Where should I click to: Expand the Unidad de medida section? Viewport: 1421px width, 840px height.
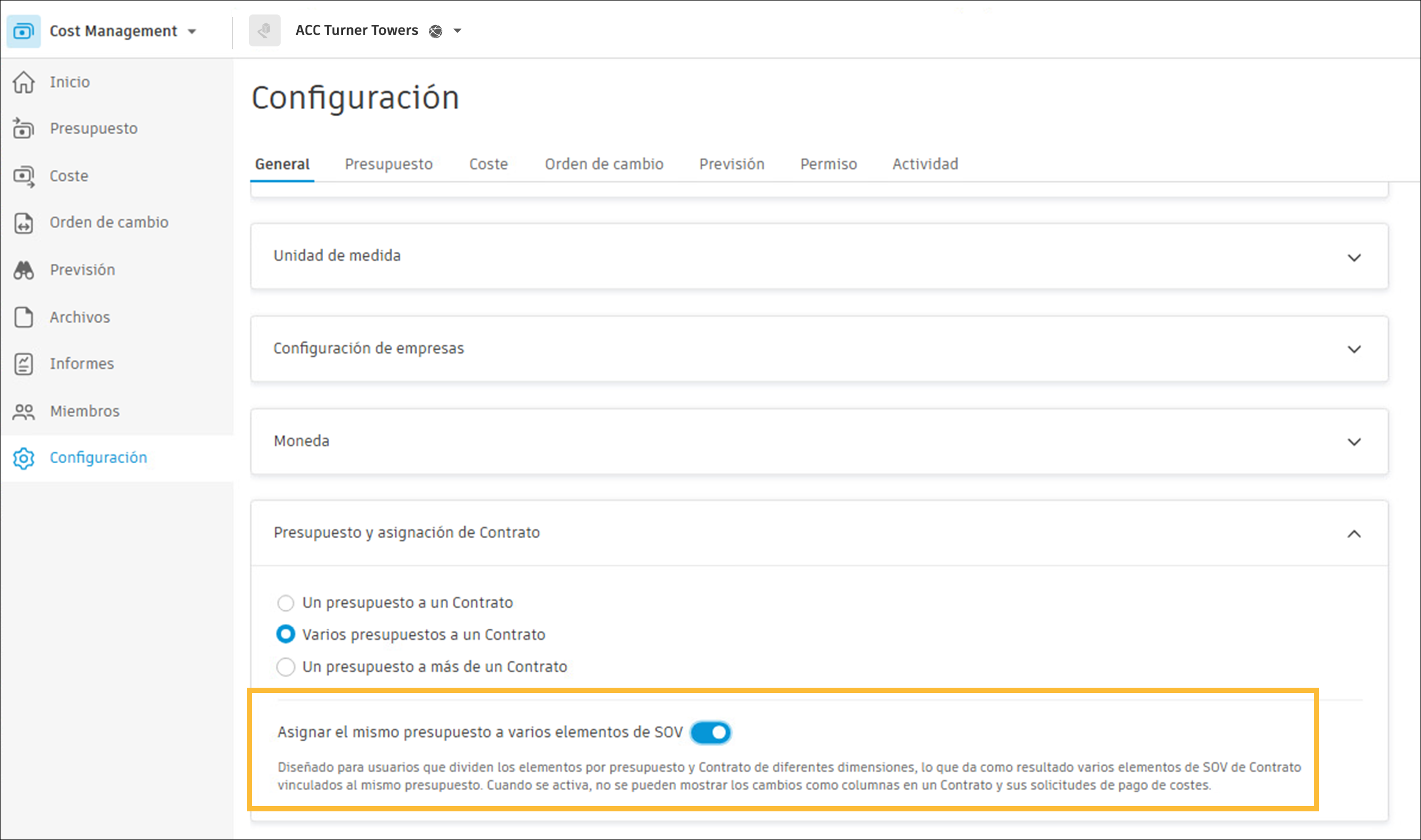(x=1355, y=257)
